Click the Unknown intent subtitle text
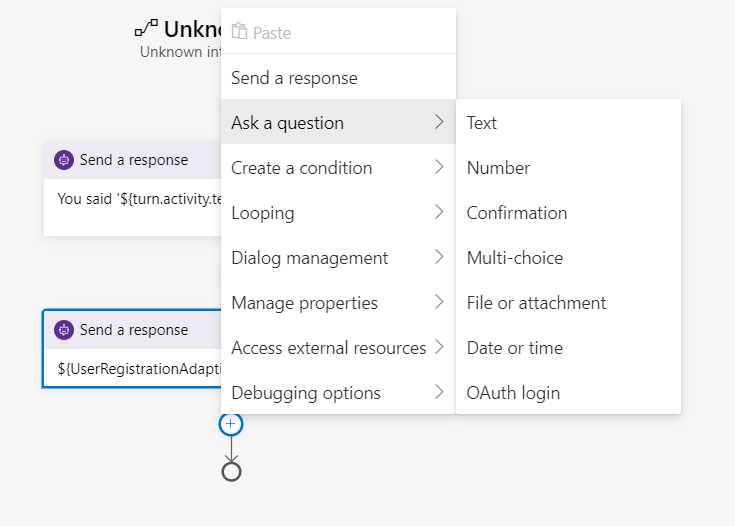This screenshot has height=526, width=735. [x=180, y=52]
